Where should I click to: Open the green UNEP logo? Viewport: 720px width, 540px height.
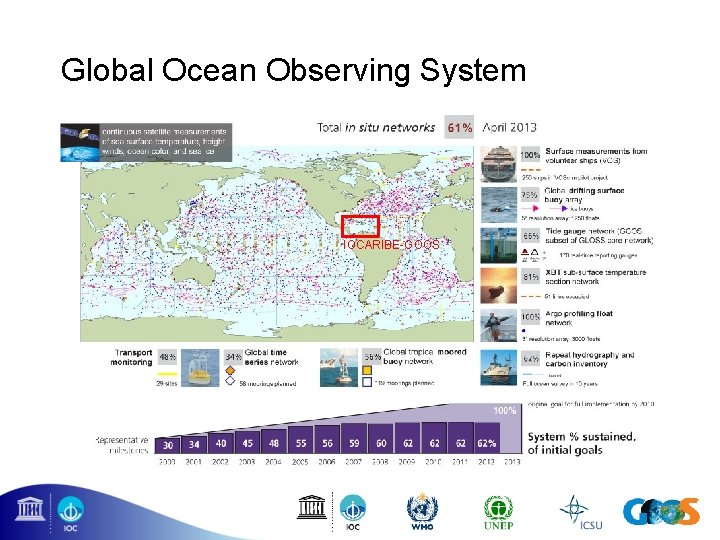[x=498, y=512]
